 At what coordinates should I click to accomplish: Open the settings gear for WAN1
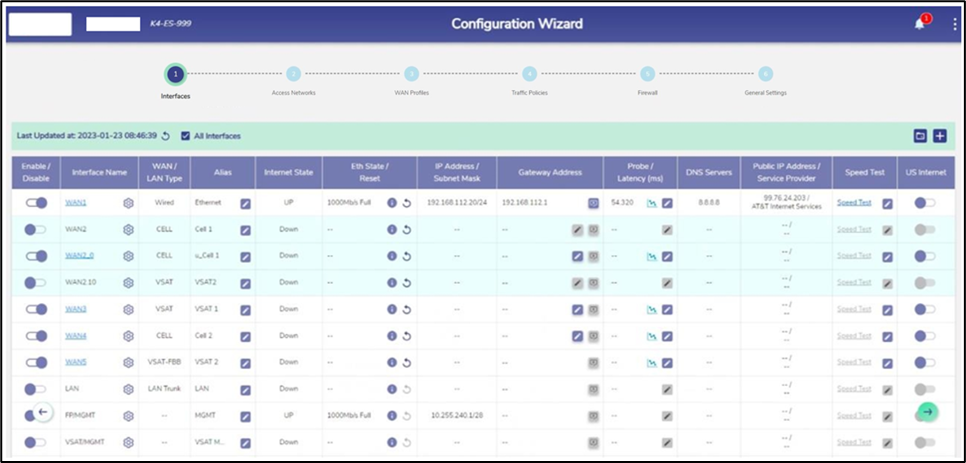point(129,203)
